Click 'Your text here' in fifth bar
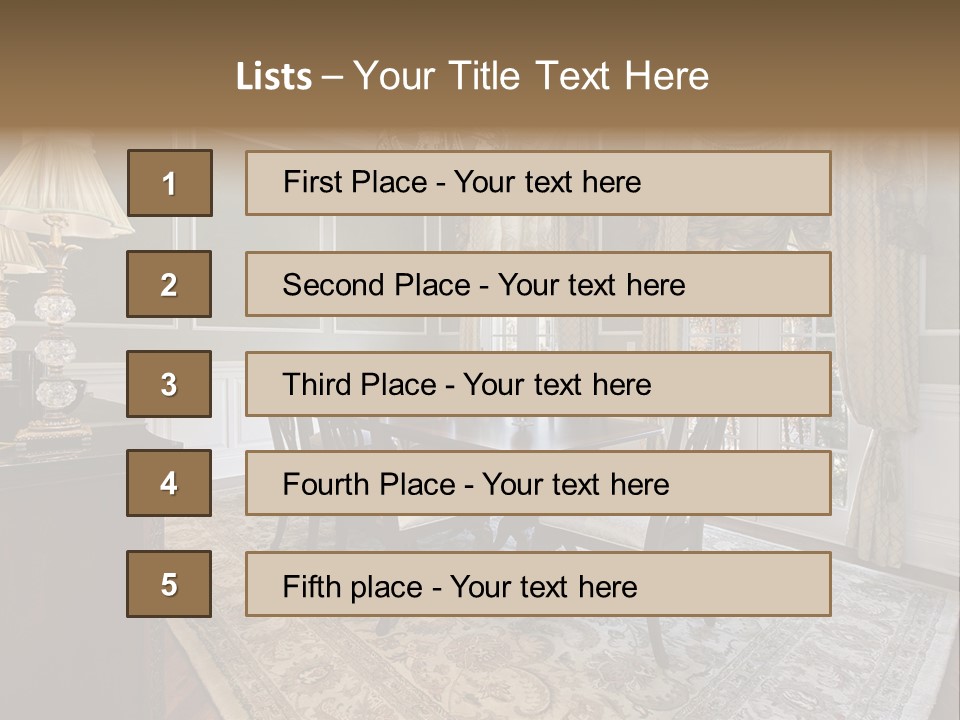This screenshot has height=720, width=960. click(x=544, y=587)
